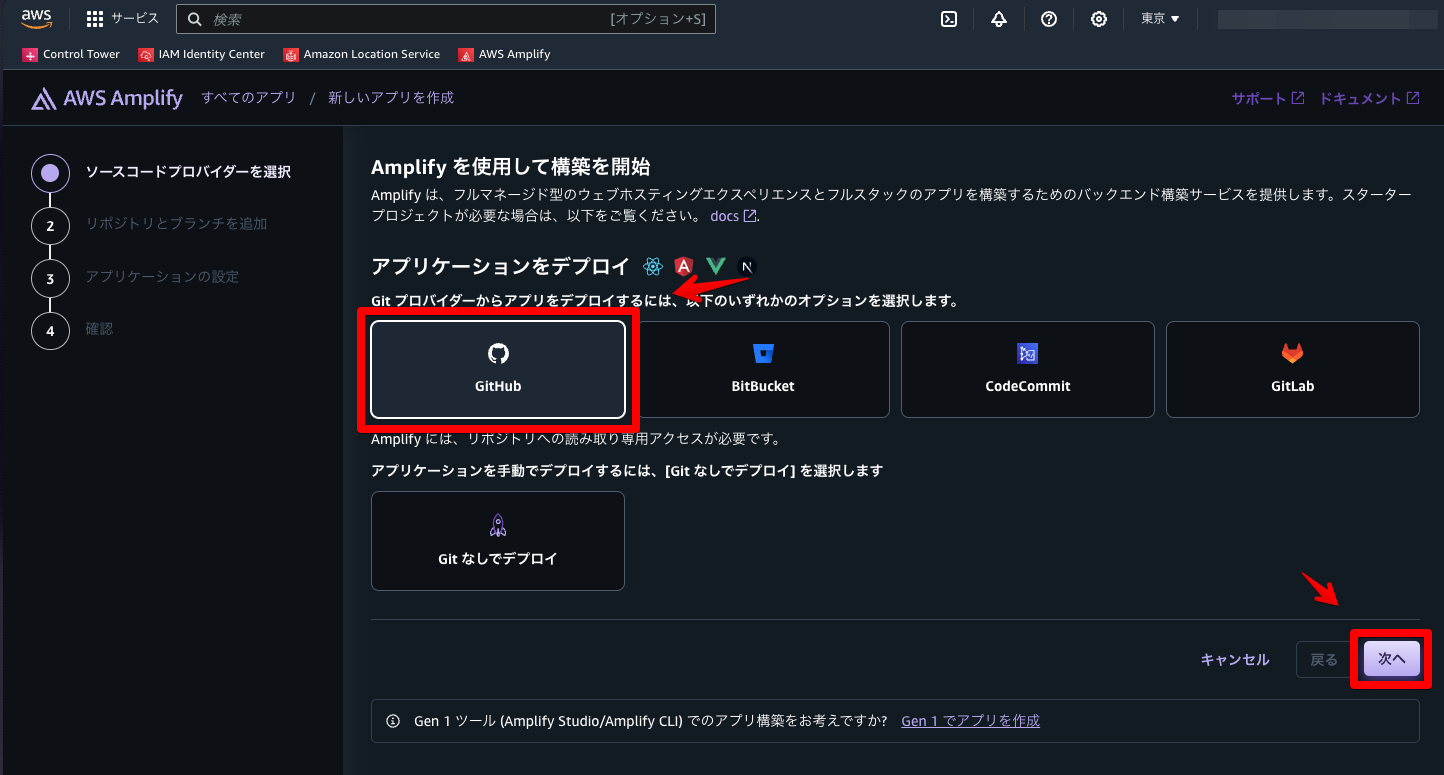
Task: Open the account menu in the top bar
Action: (1326, 19)
